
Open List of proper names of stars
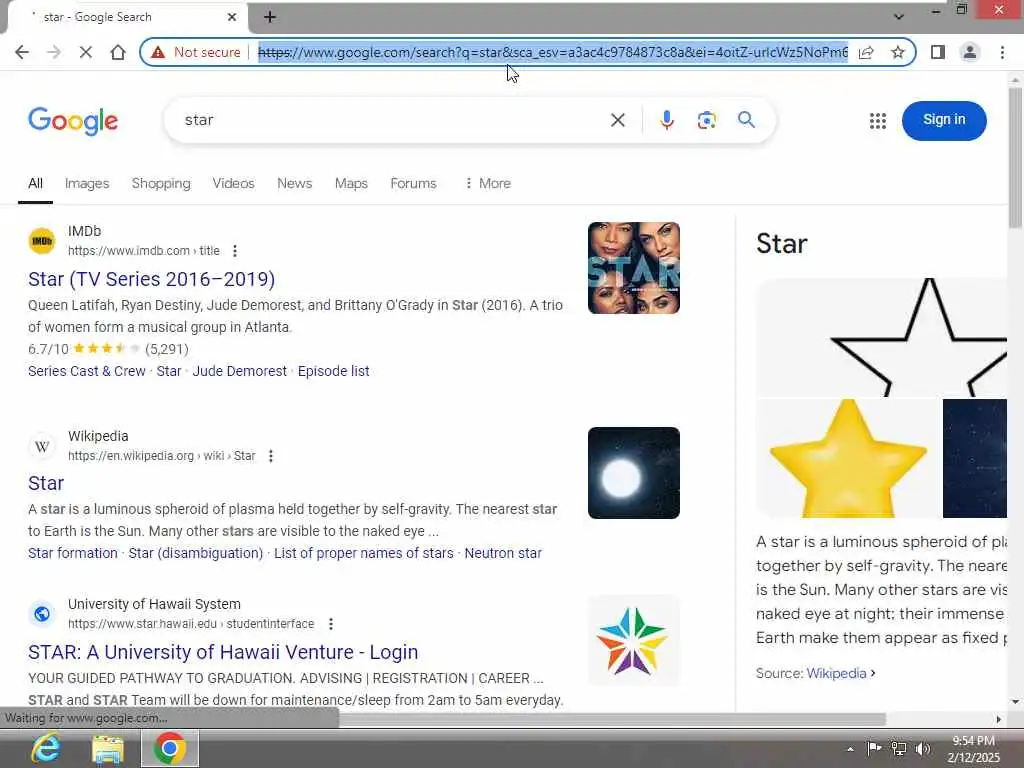pos(364,553)
